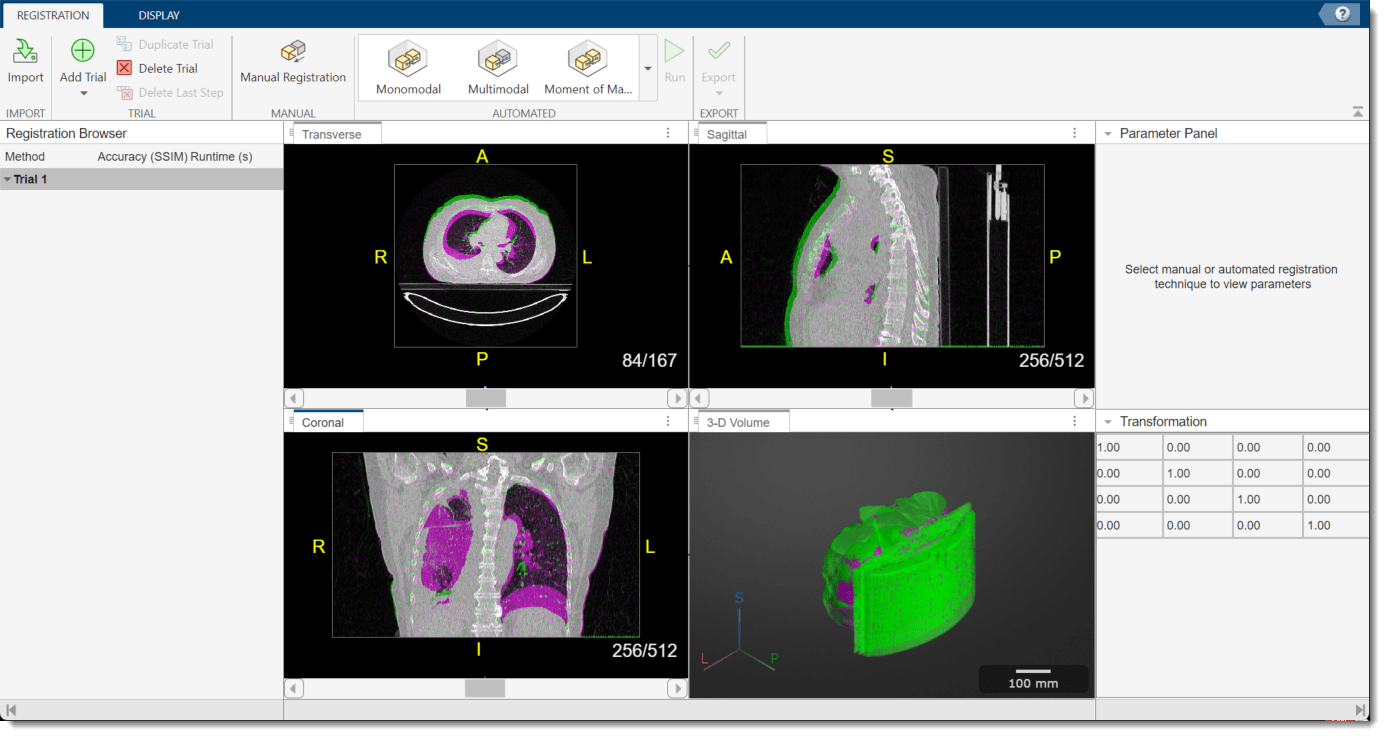Expand the automated techniques gallery arrow
The width and height of the screenshot is (1385, 736).
point(647,69)
